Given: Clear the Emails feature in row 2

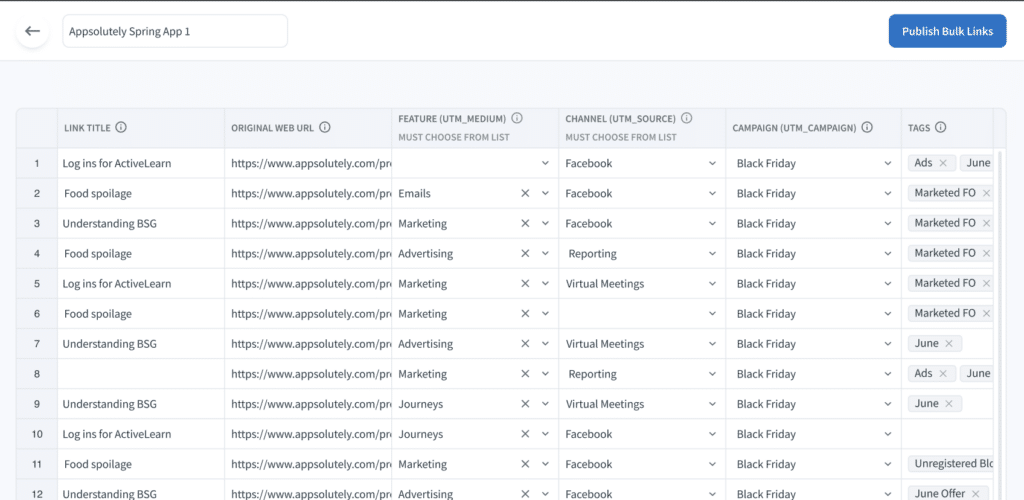Looking at the screenshot, I should (525, 193).
